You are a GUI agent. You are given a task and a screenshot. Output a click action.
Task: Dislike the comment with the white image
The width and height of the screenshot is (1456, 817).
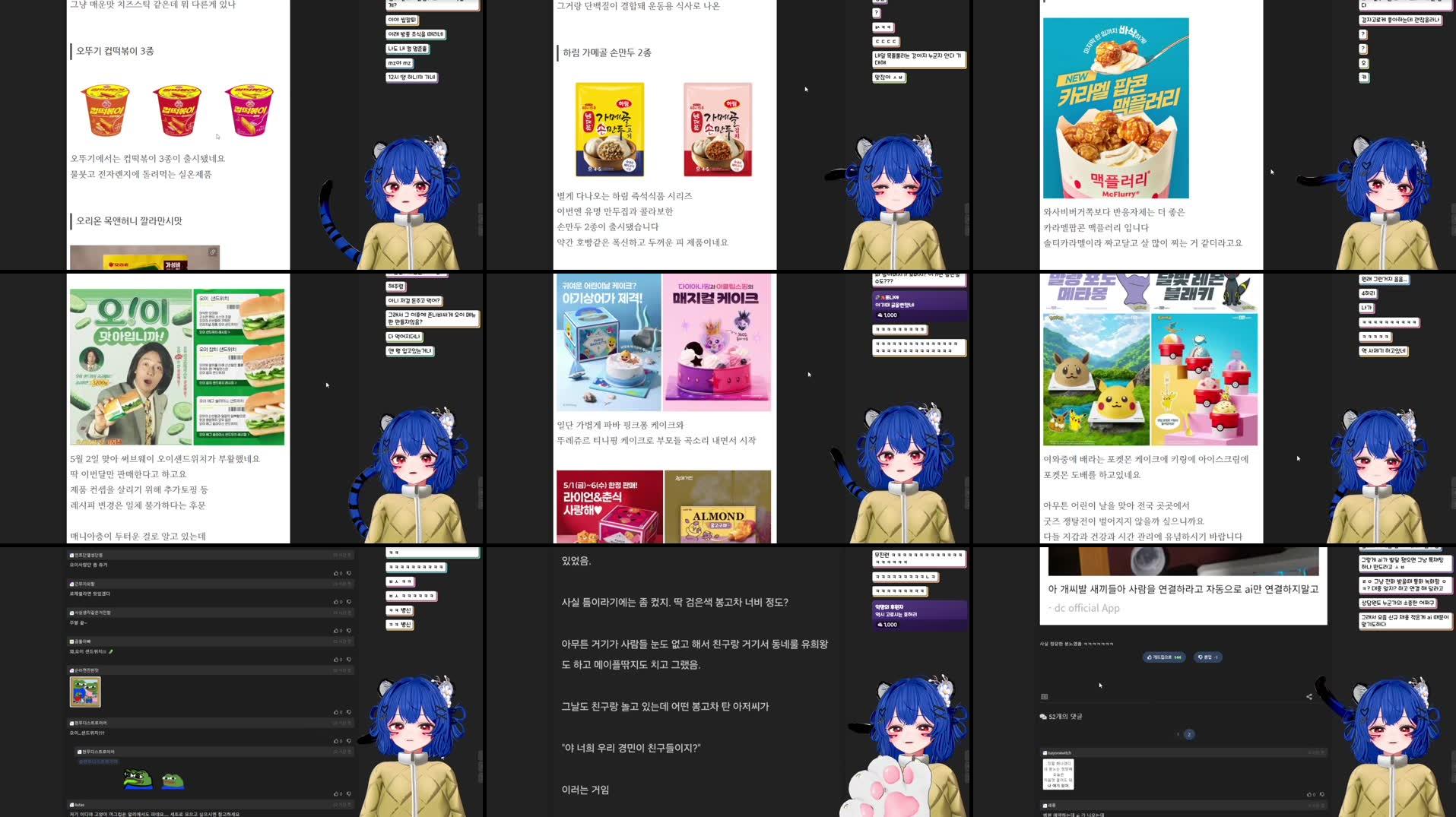[x=1322, y=794]
